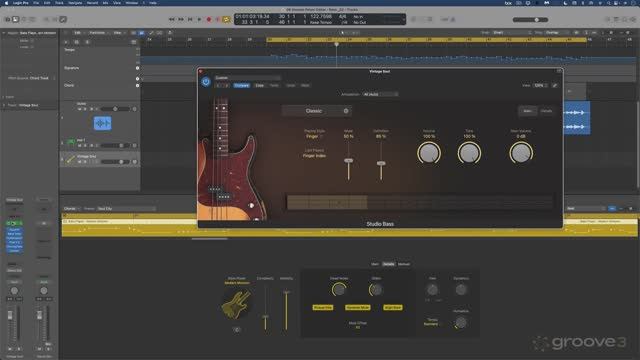Open the Classic bass model selector
This screenshot has width=640, height=360.
[316, 111]
